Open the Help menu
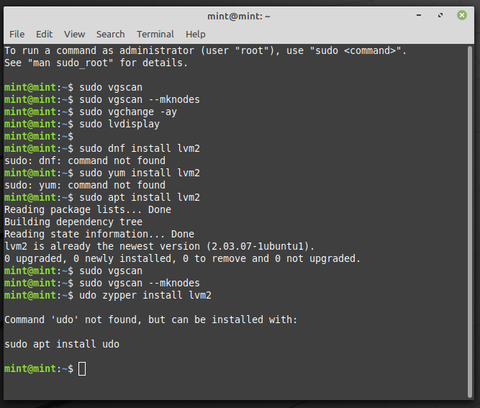Viewport: 480px width, 408px height. pos(195,34)
